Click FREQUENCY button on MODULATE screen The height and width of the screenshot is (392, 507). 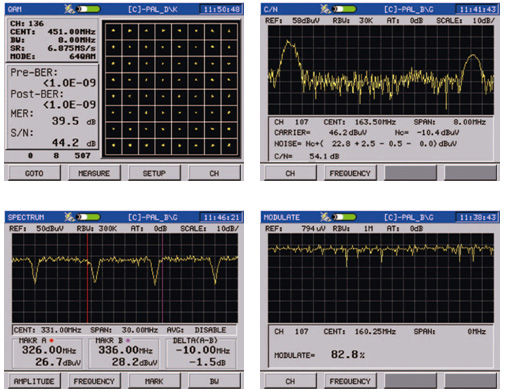[350, 381]
